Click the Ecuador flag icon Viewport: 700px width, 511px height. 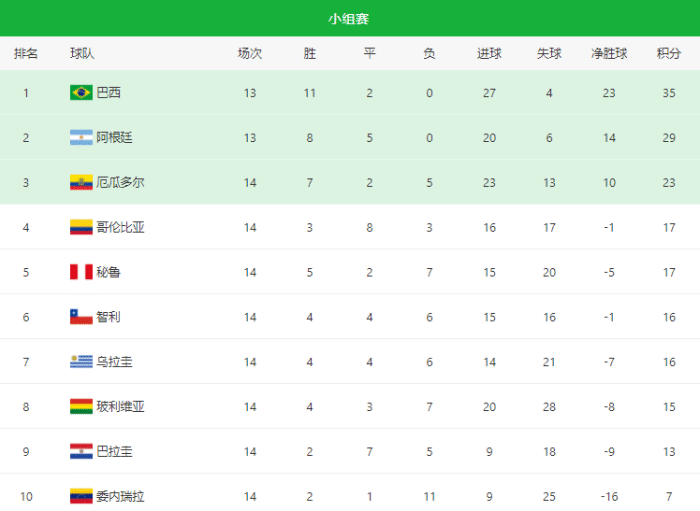(81, 183)
